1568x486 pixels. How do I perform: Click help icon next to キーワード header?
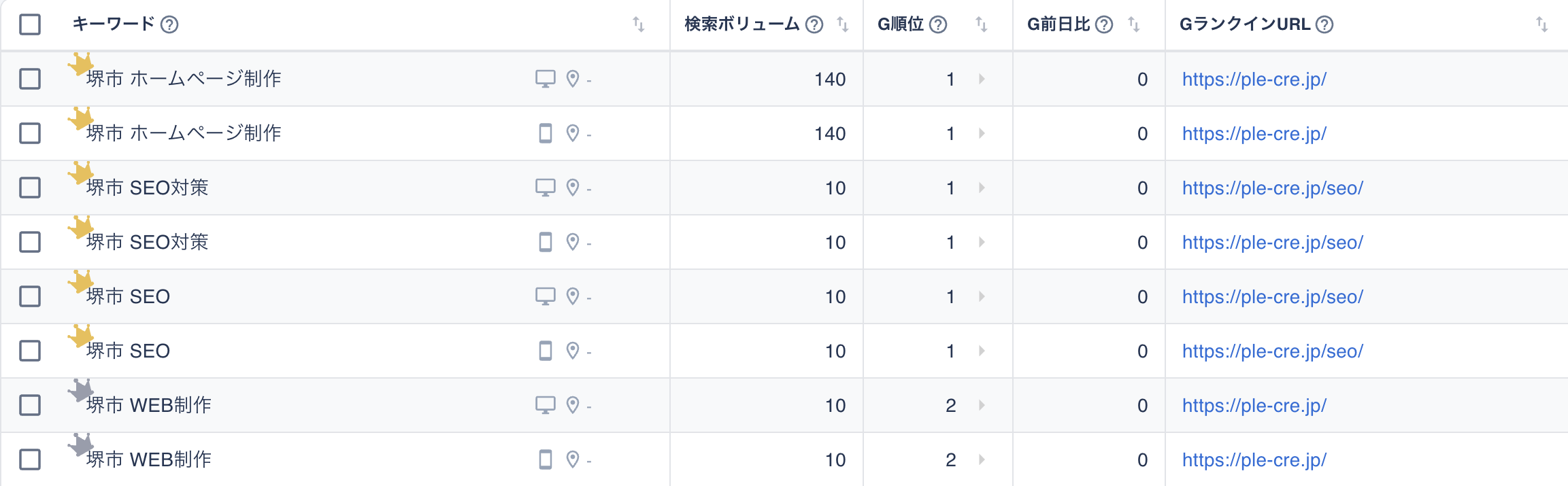point(169,24)
